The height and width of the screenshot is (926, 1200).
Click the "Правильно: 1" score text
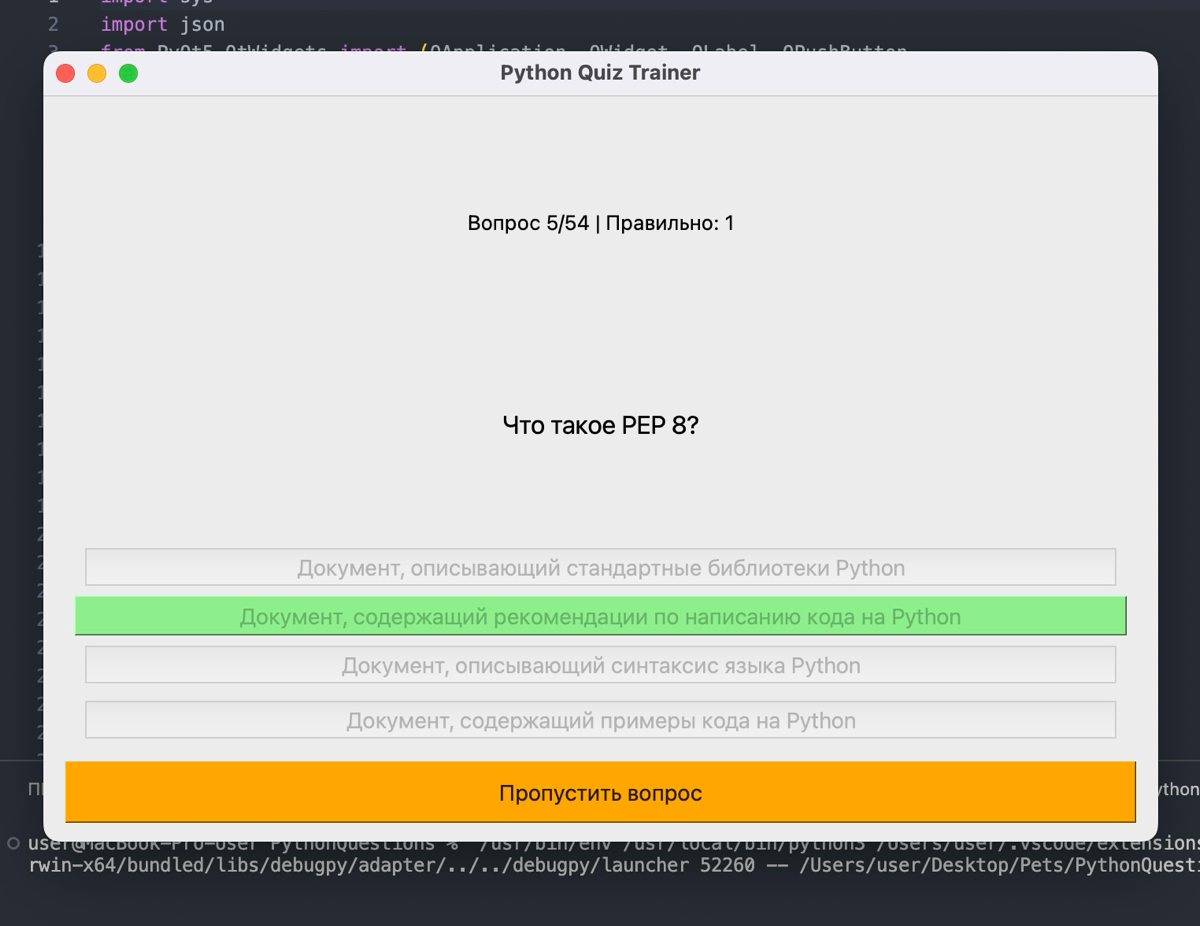tap(670, 223)
